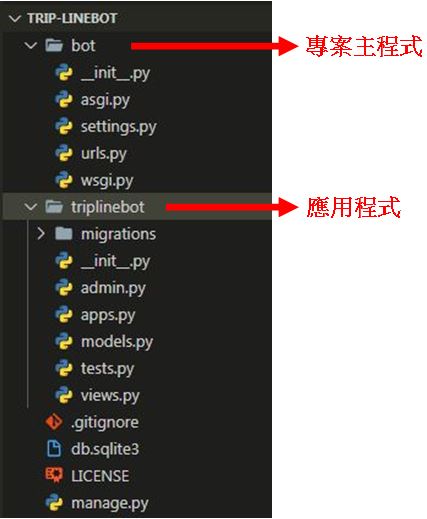Open the asgi.py file
Viewport: 427px width, 519px height.
point(105,100)
